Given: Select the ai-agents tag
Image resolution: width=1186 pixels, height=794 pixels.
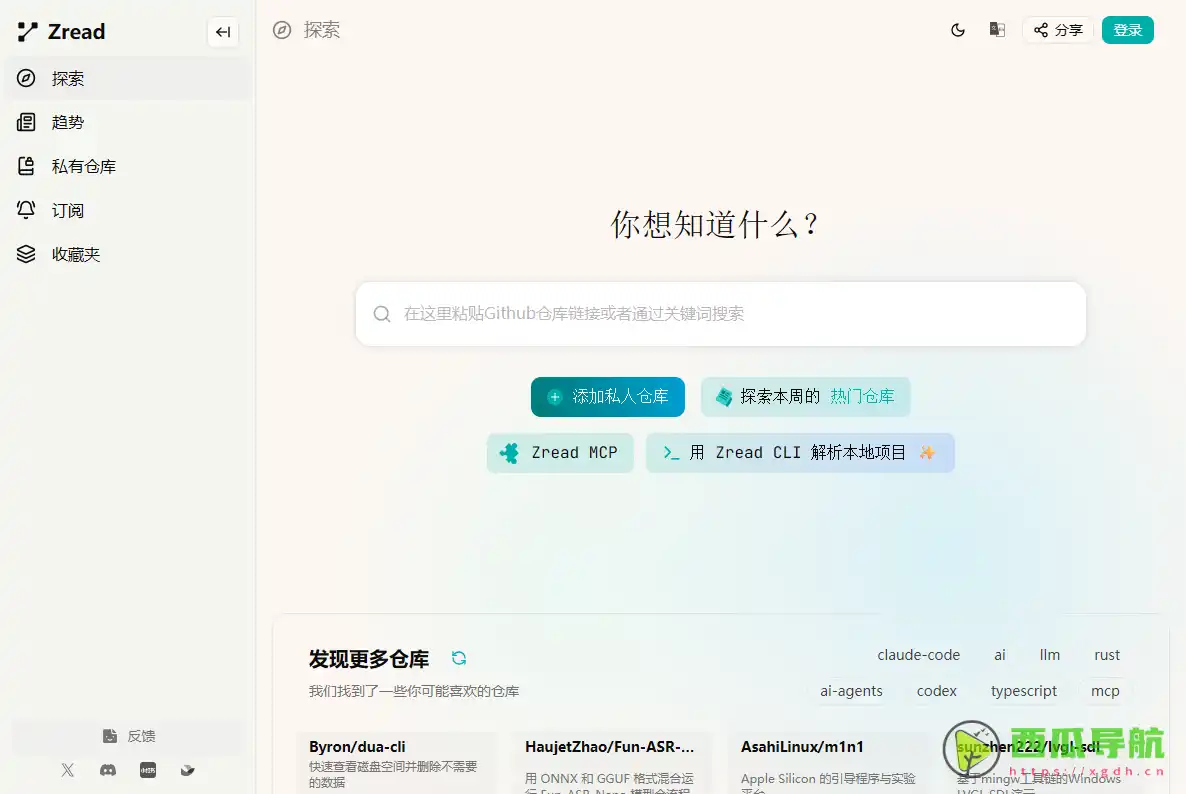Looking at the screenshot, I should [x=851, y=691].
